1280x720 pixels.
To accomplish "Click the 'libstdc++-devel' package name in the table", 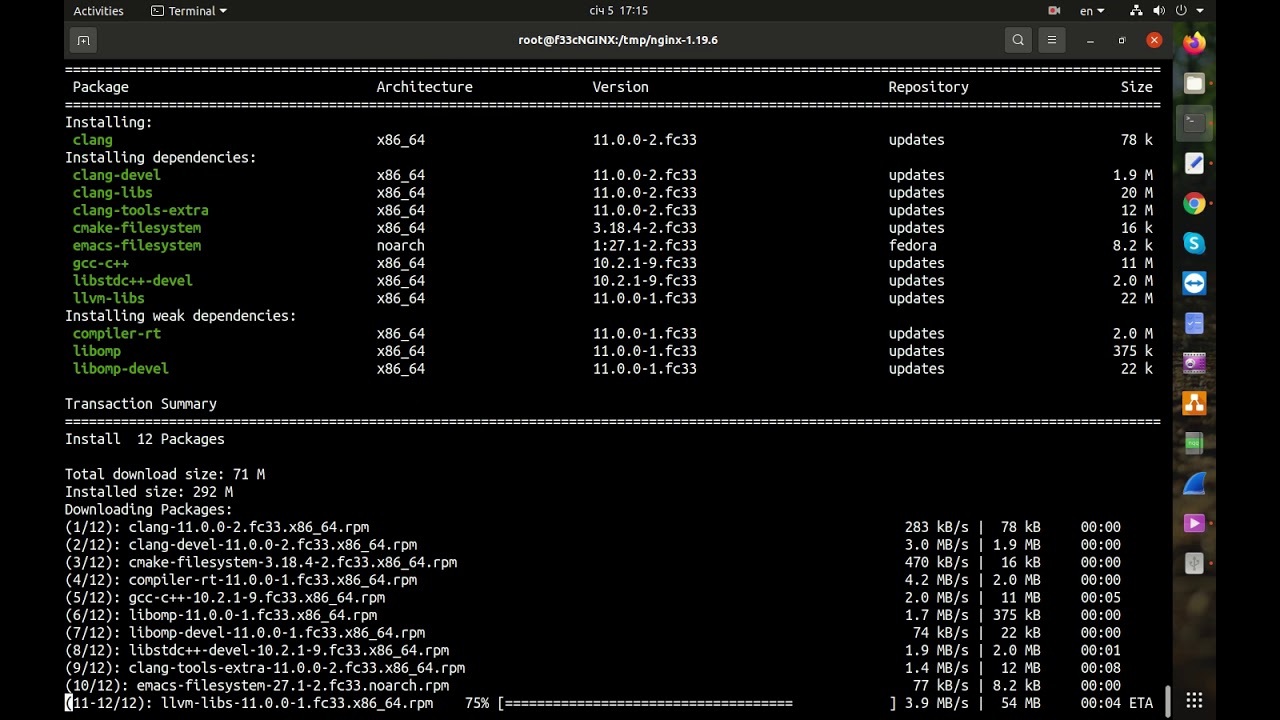I will pyautogui.click(x=133, y=281).
